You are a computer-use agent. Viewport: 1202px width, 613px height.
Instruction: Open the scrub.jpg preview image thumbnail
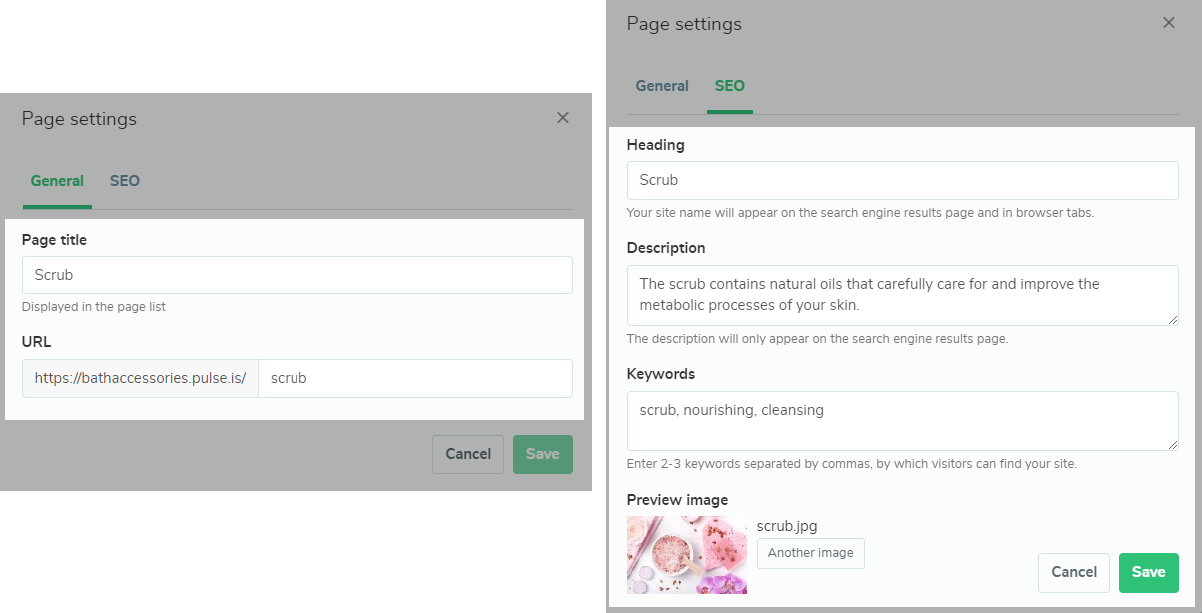pos(686,555)
